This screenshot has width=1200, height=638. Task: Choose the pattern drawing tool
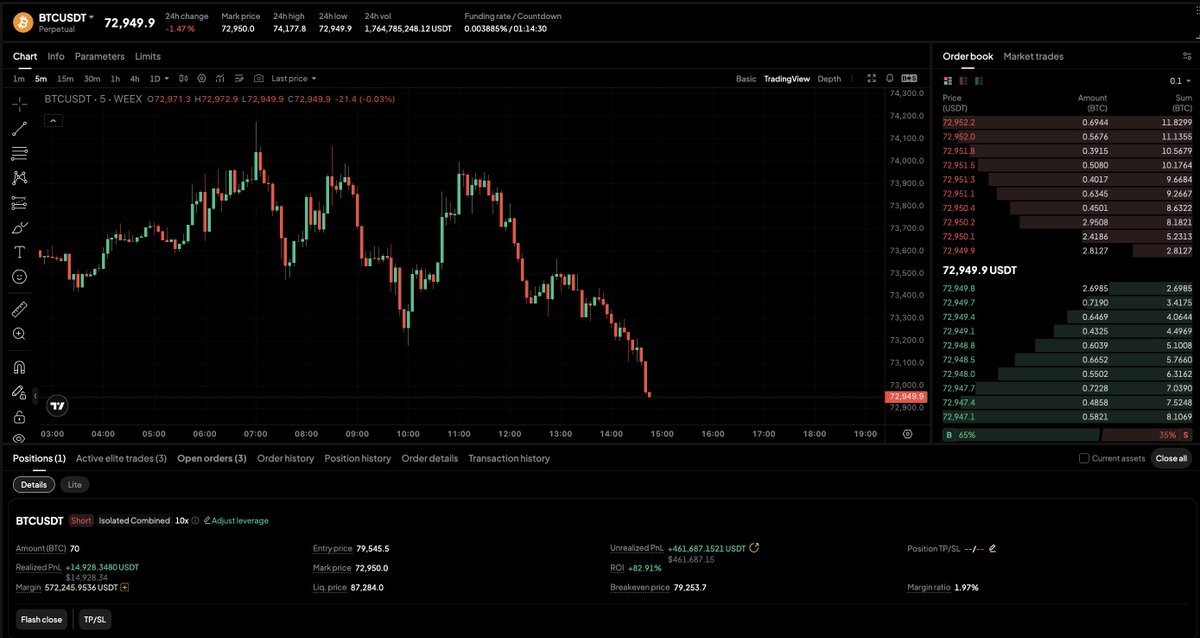pyautogui.click(x=19, y=178)
